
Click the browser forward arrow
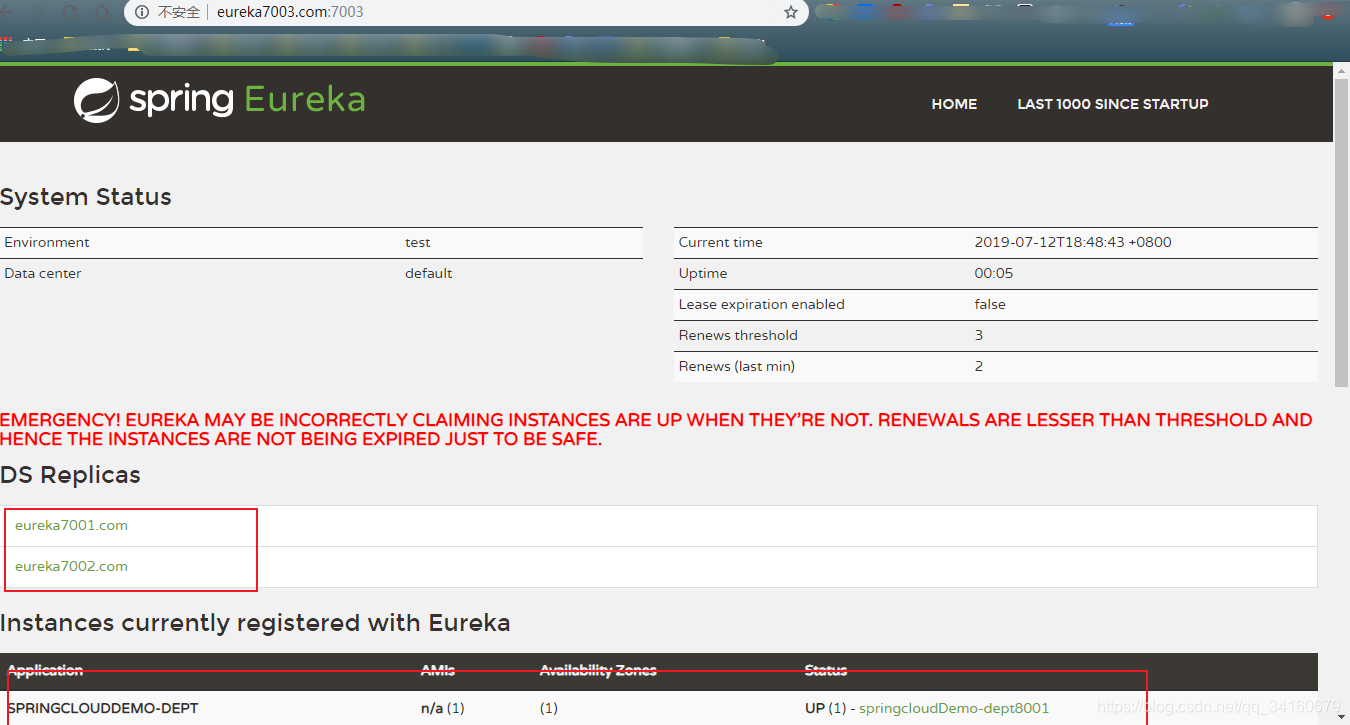[x=39, y=12]
